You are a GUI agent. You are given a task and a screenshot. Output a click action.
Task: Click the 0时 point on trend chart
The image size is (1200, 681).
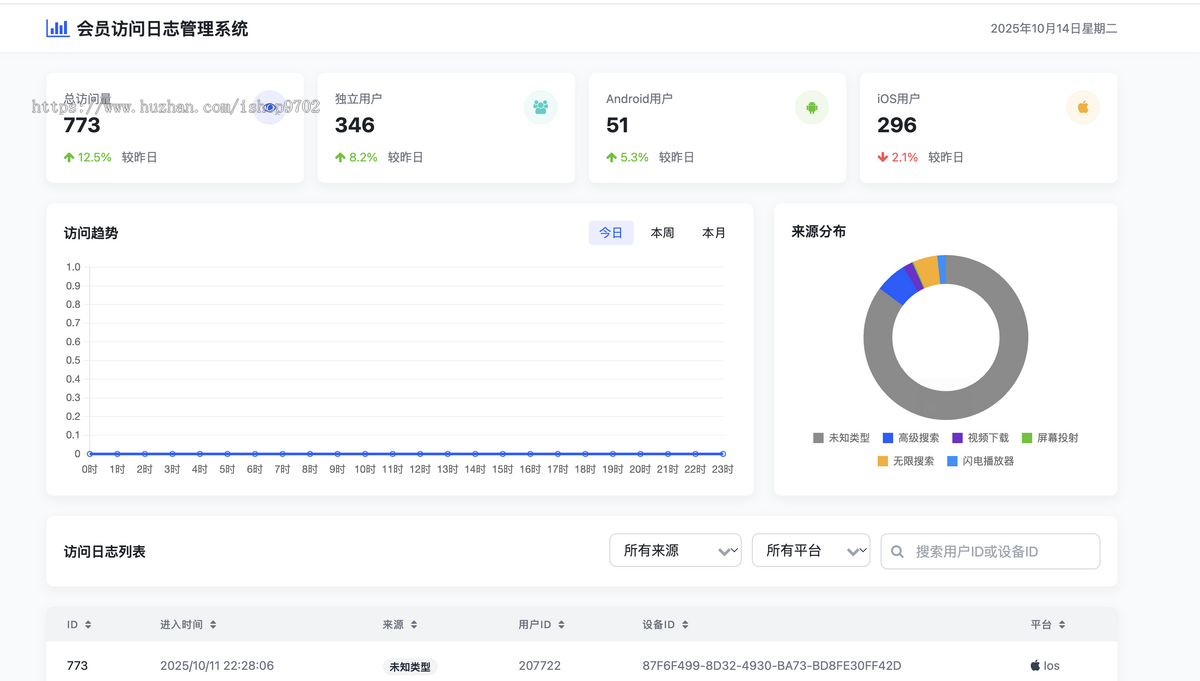[x=90, y=454]
